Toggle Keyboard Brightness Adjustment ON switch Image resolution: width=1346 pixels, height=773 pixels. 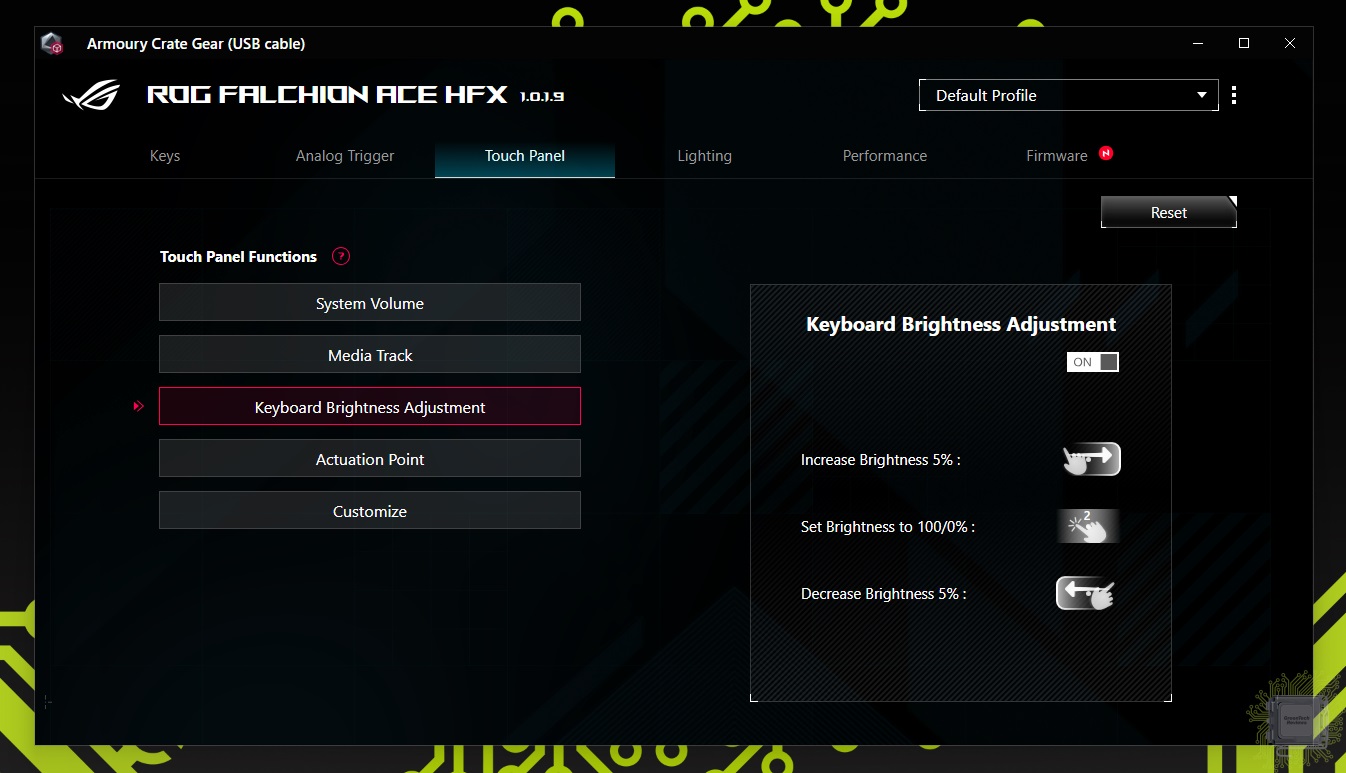point(1093,362)
